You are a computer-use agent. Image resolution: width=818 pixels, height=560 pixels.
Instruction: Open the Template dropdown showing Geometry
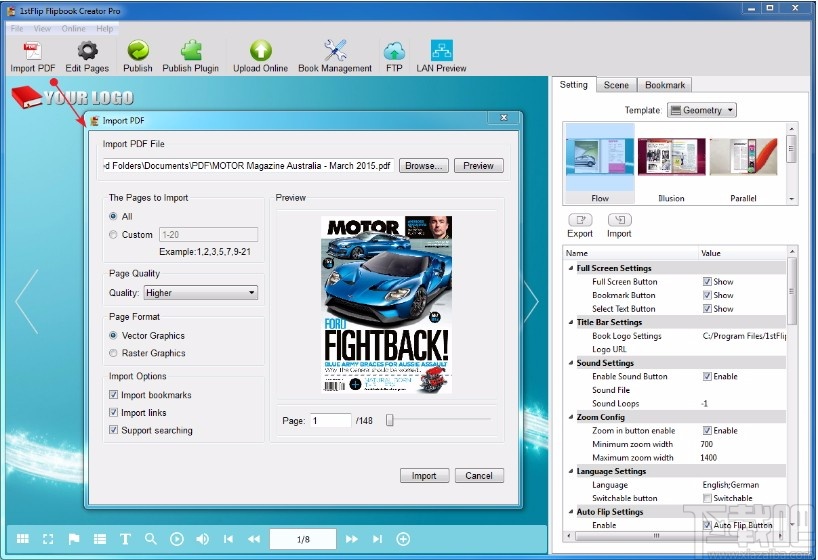coord(702,110)
